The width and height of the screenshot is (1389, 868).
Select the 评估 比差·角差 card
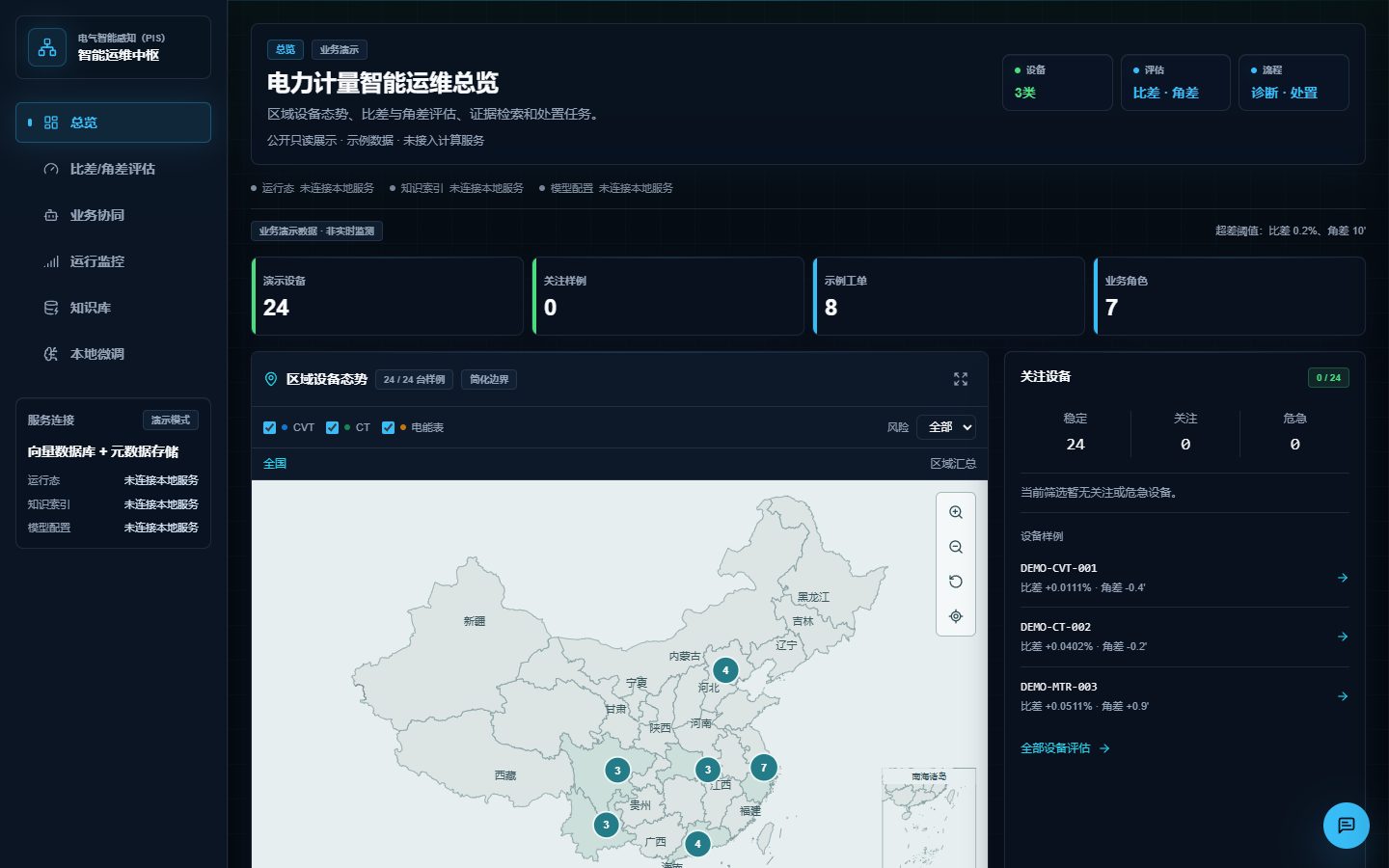point(1175,82)
